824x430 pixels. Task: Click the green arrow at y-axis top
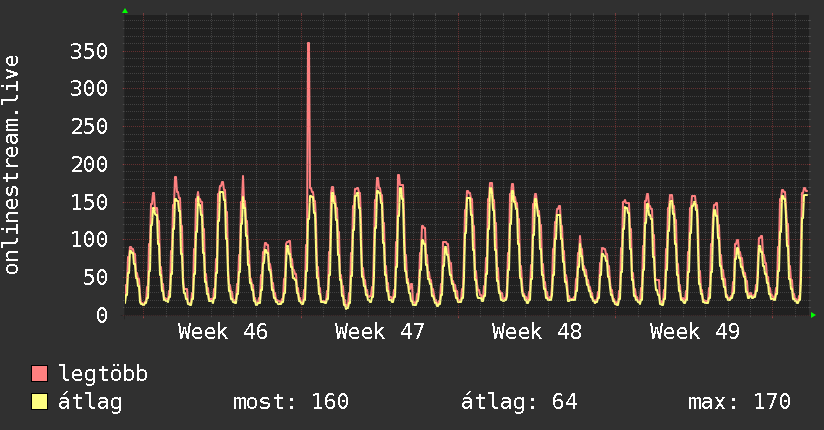(x=125, y=11)
